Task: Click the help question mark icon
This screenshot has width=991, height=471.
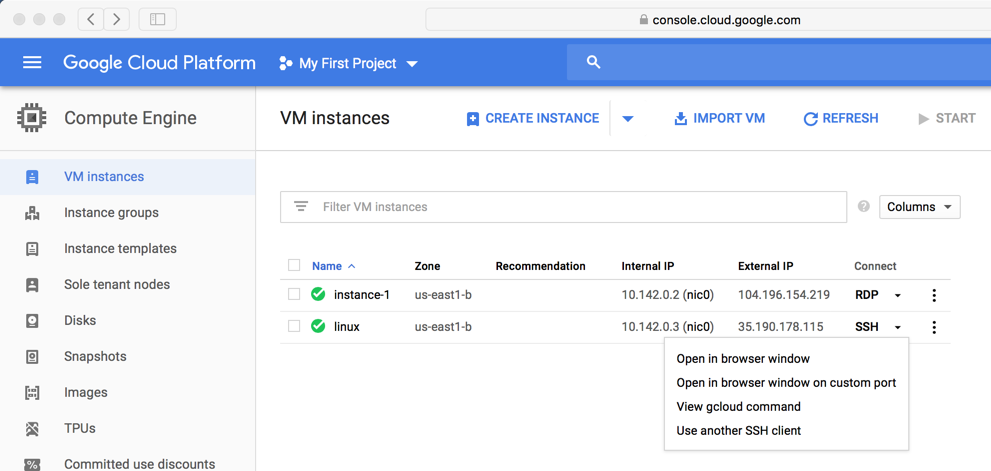Action: click(864, 207)
